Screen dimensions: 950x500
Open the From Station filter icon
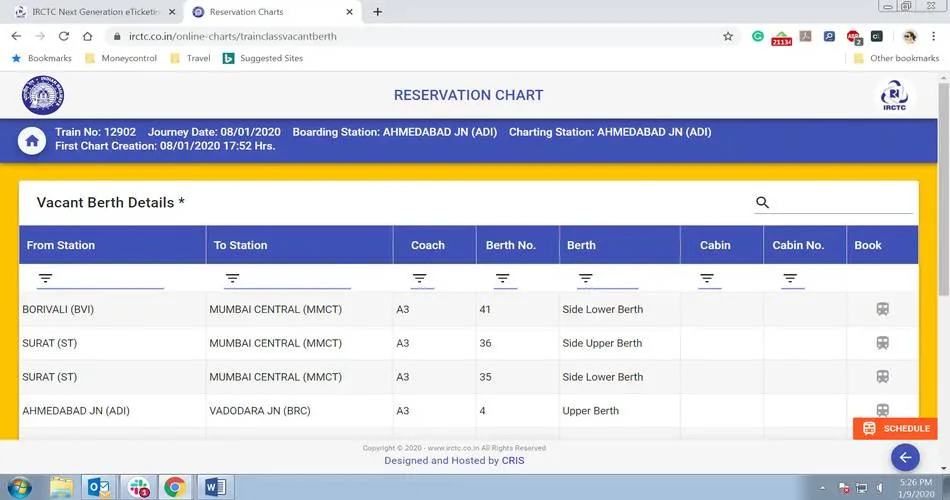pos(45,279)
